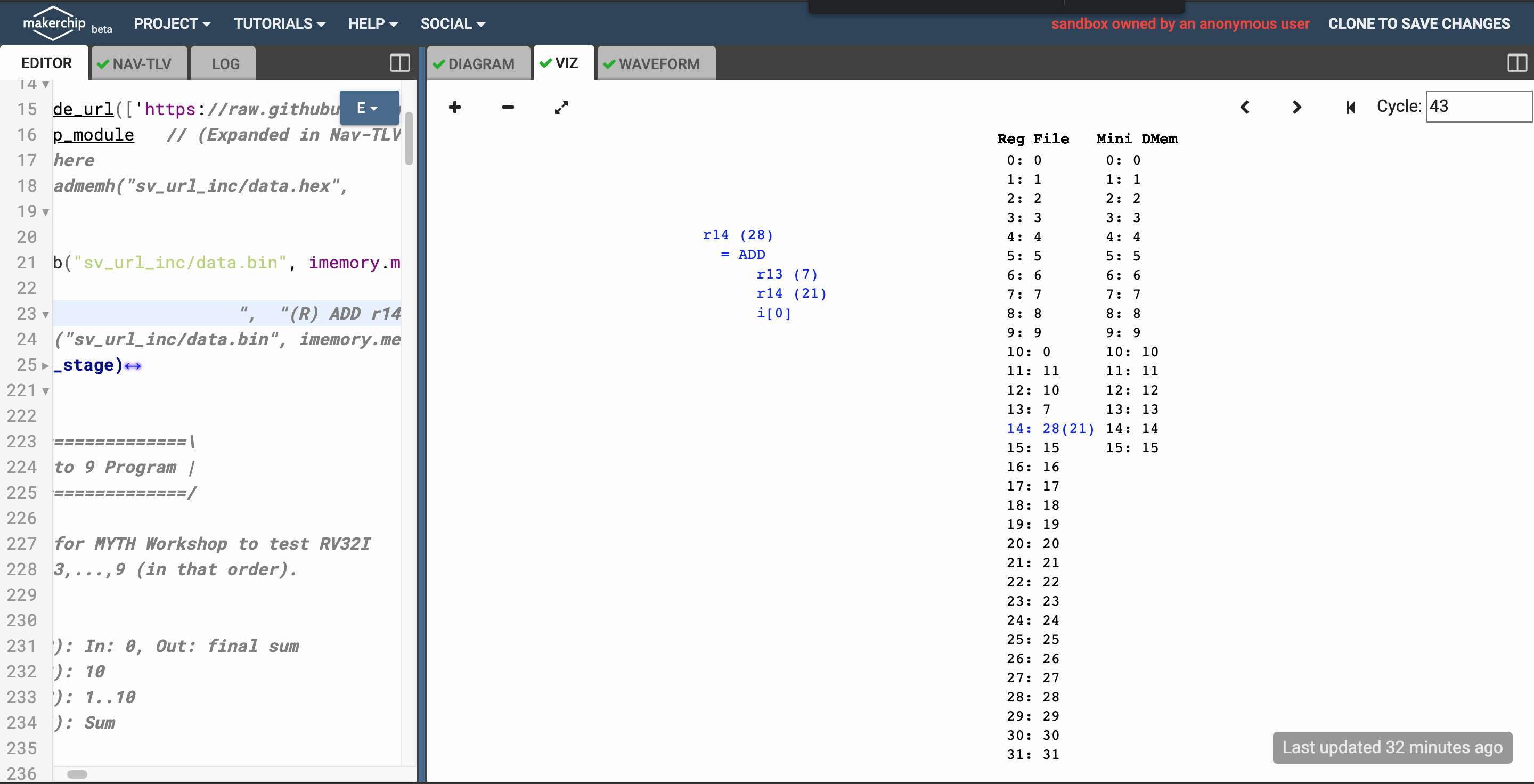Click the fit-to-view expand arrows icon
The width and height of the screenshot is (1534, 784).
click(x=561, y=108)
